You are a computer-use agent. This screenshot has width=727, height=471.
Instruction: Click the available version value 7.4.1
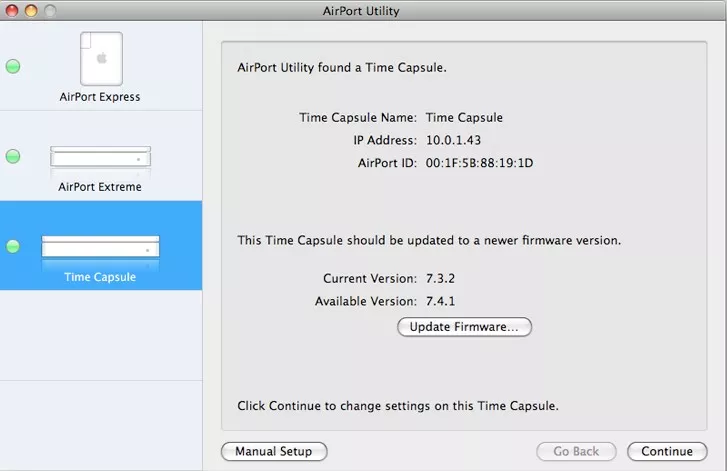click(440, 301)
